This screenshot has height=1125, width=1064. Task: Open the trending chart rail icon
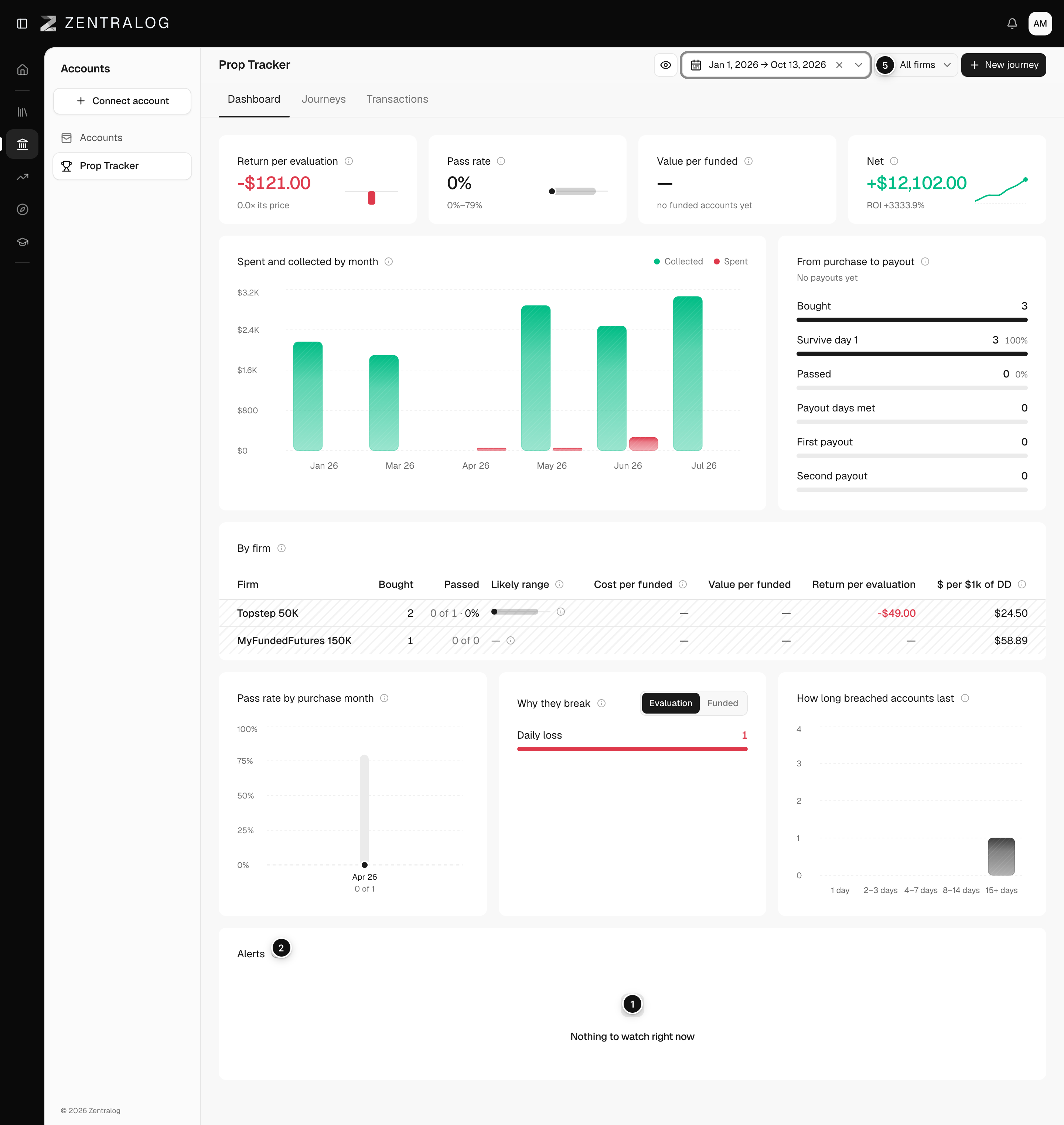(x=22, y=177)
